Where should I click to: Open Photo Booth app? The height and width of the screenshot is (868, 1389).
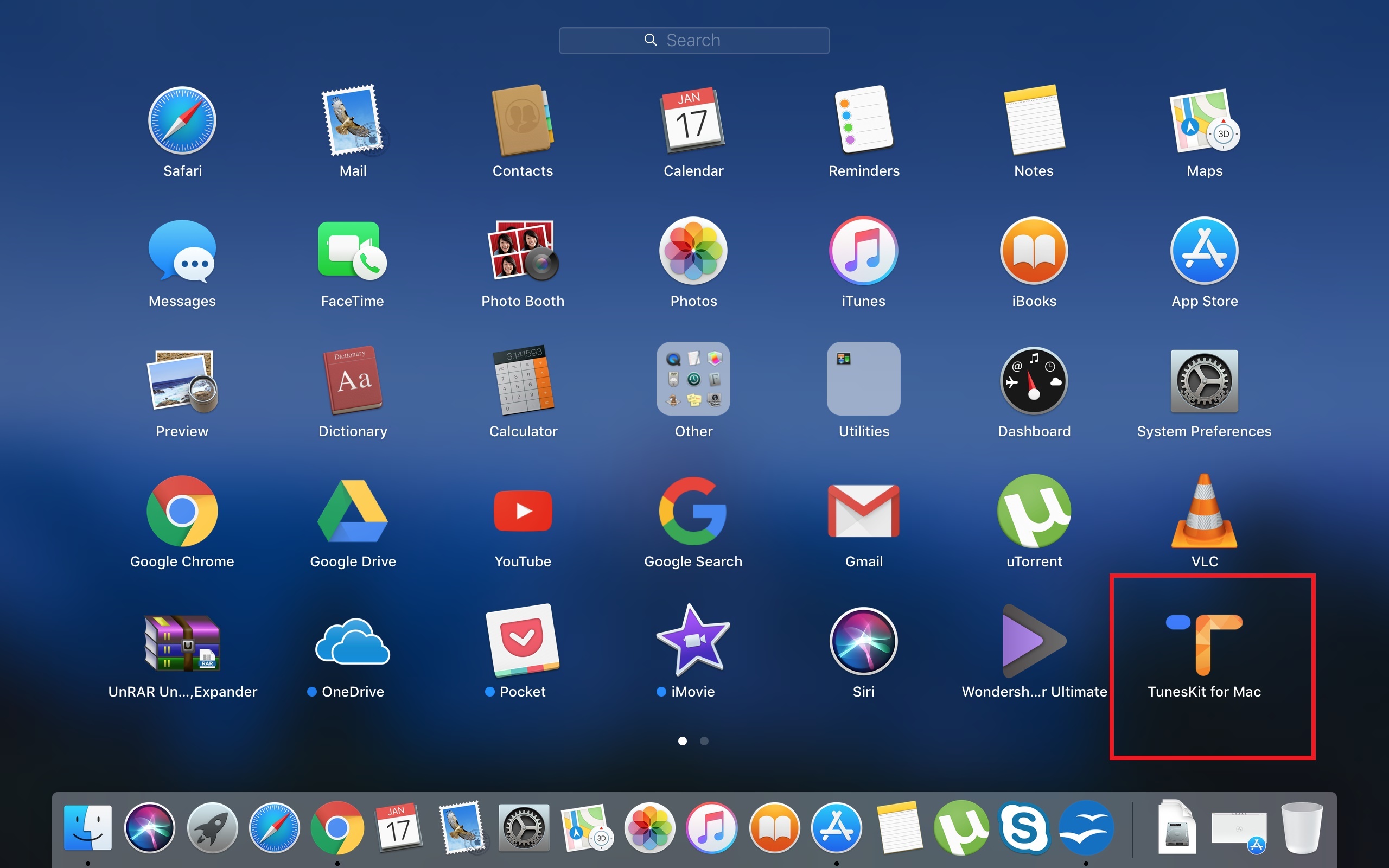[x=523, y=251]
